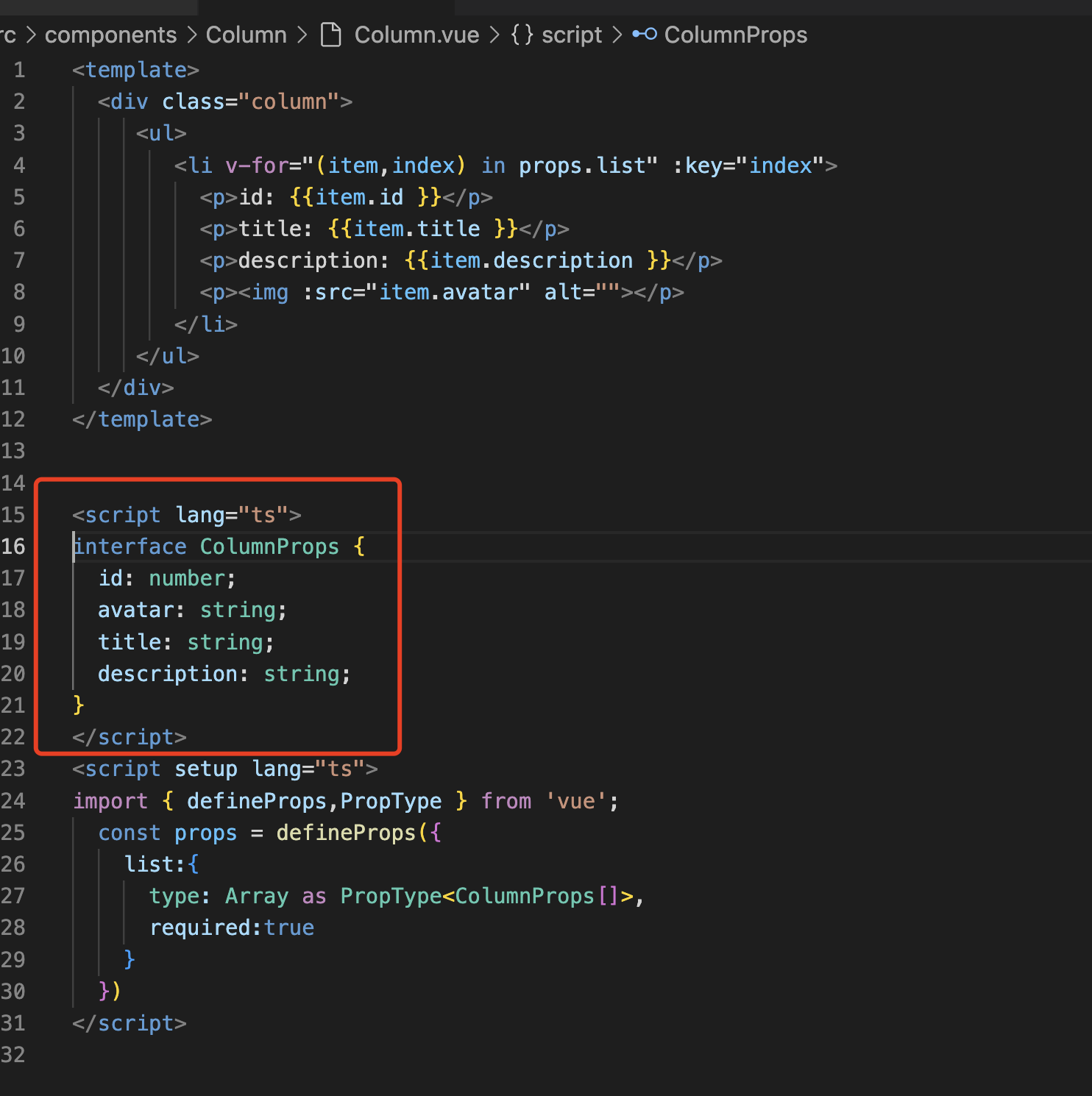
Task: Click PropType in the import statement
Action: coord(391,801)
